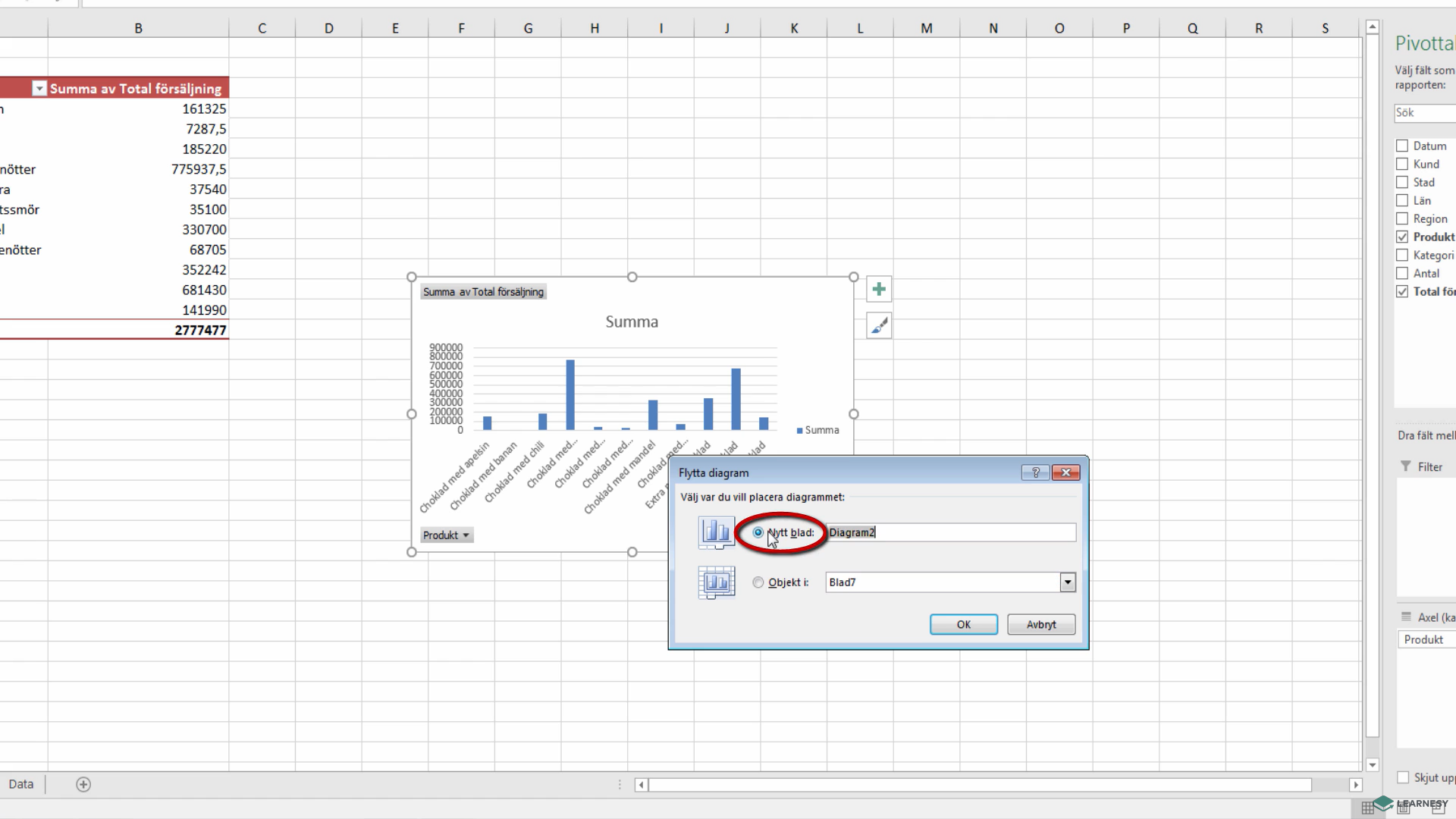1456x819 pixels.
Task: Select column B header
Action: pos(138,28)
